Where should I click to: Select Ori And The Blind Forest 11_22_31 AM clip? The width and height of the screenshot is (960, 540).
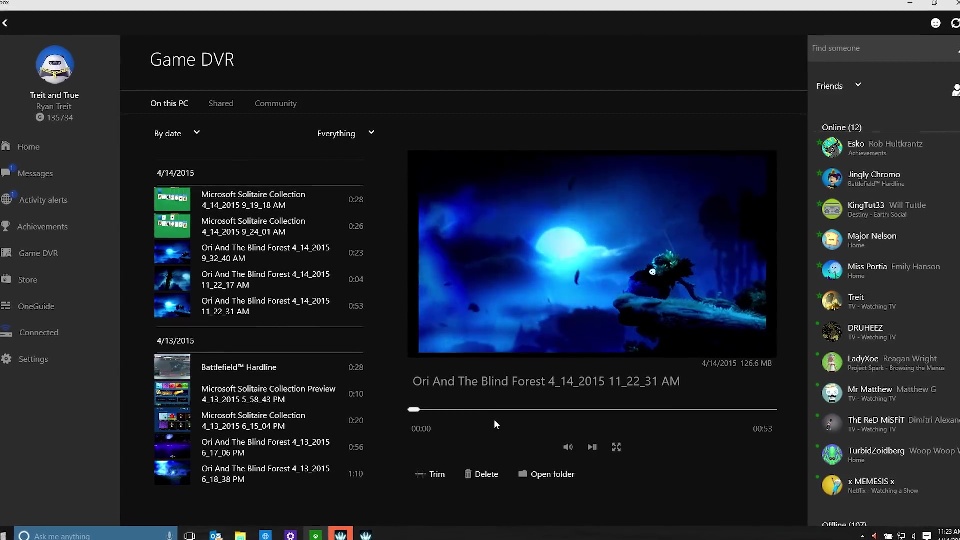(258, 306)
